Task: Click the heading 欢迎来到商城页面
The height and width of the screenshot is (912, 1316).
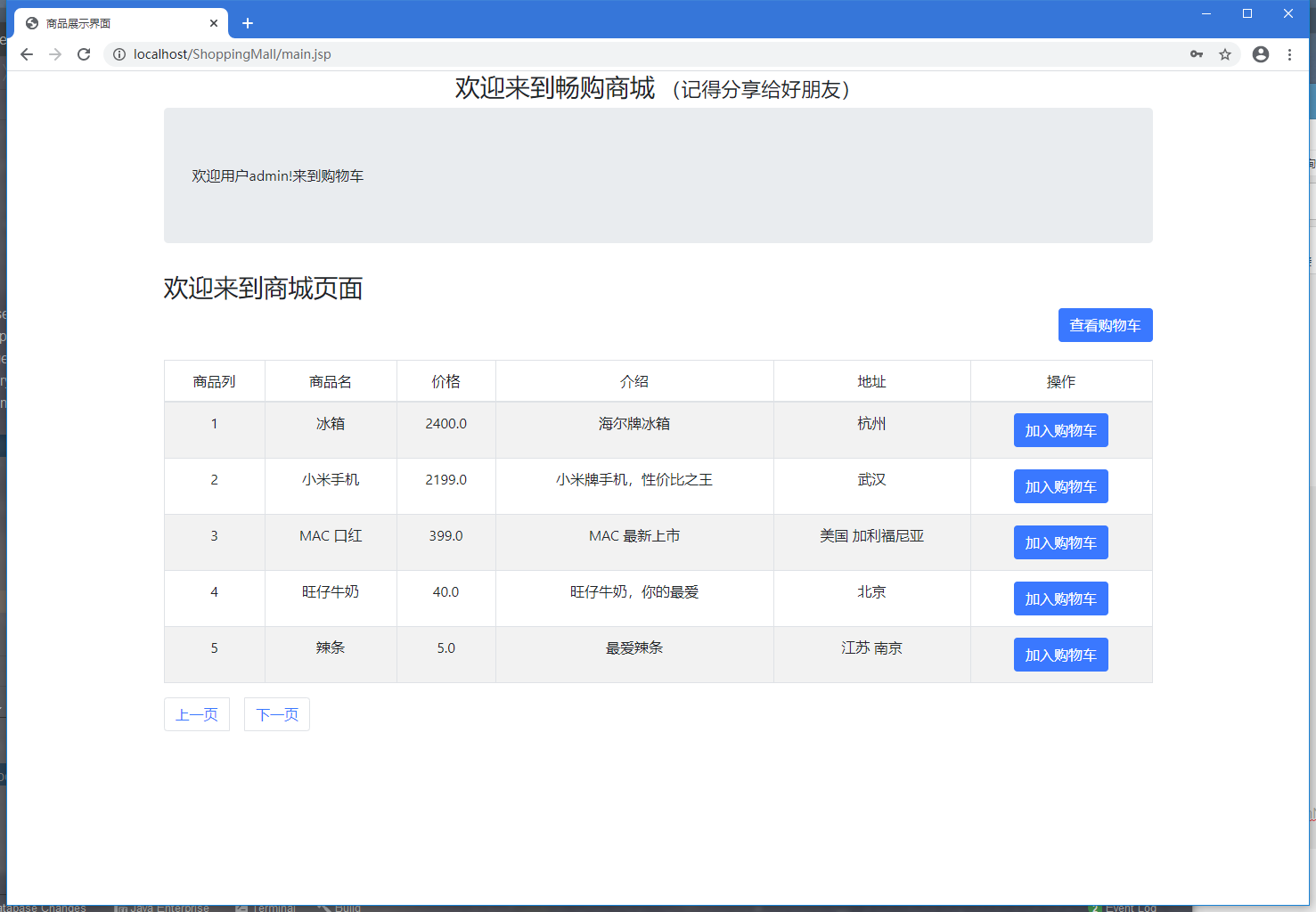Action: 263,289
